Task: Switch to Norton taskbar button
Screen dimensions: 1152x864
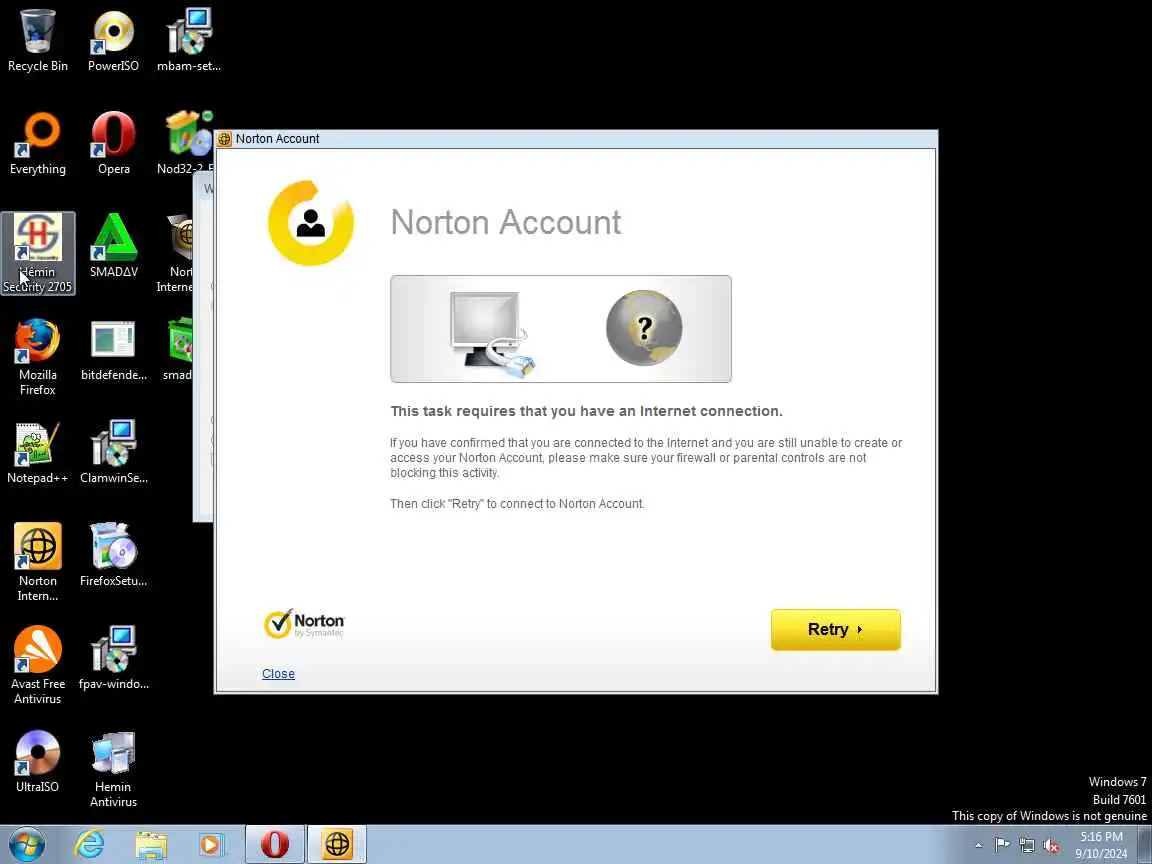Action: pos(336,844)
